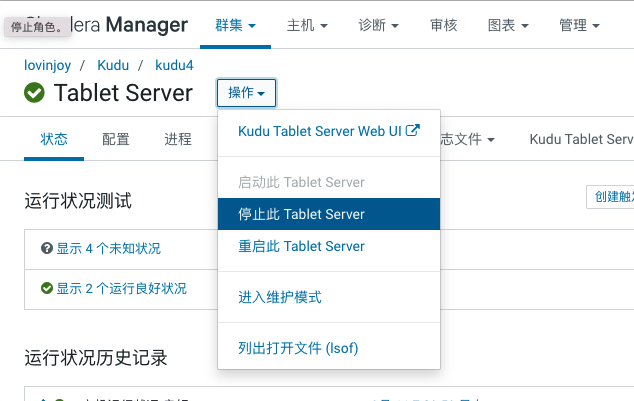The image size is (634, 401).
Task: Open the Kudu breadcrumb link
Action: coord(113,65)
